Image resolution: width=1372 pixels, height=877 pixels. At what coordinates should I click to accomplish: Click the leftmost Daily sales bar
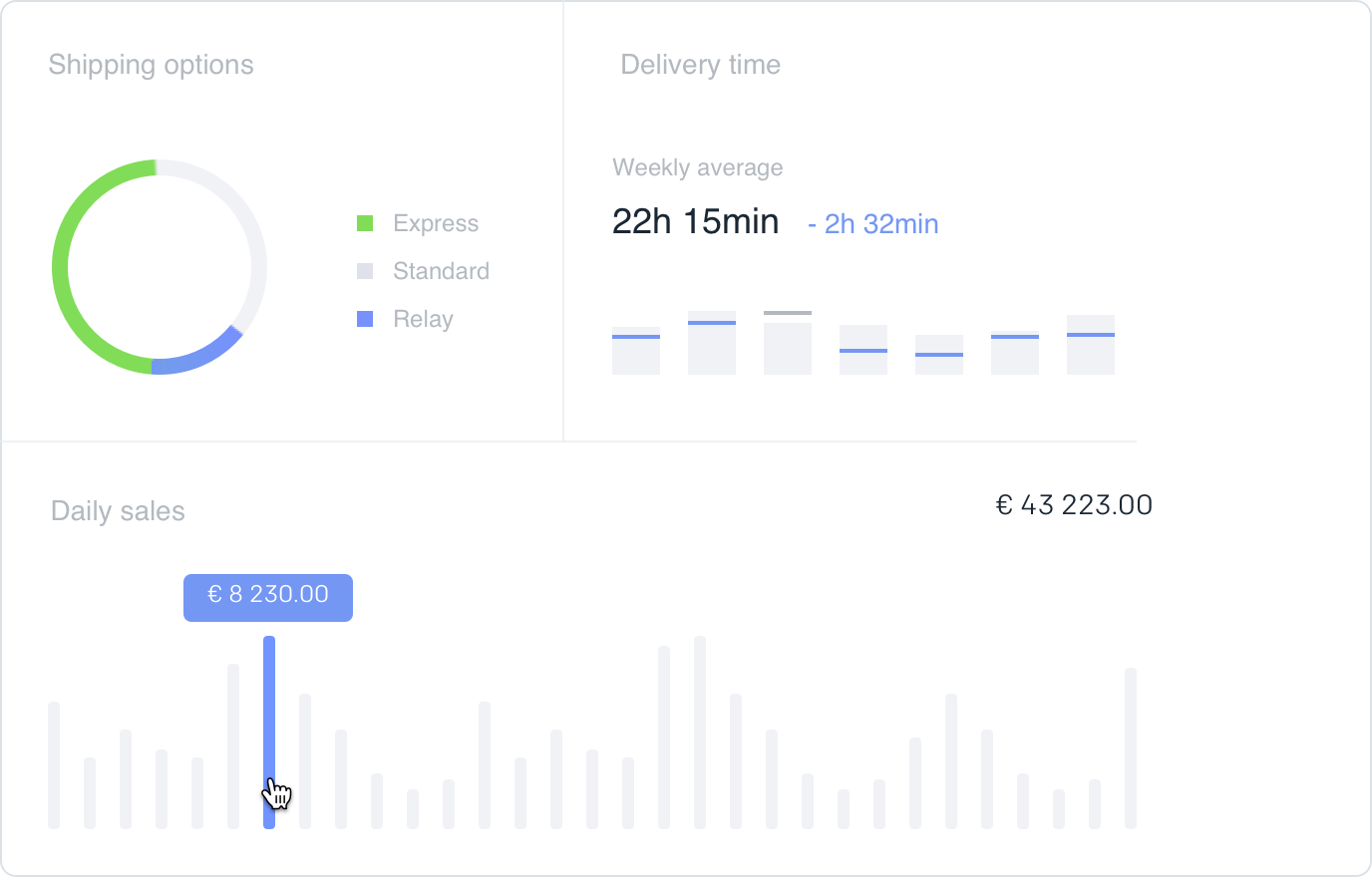pyautogui.click(x=54, y=764)
